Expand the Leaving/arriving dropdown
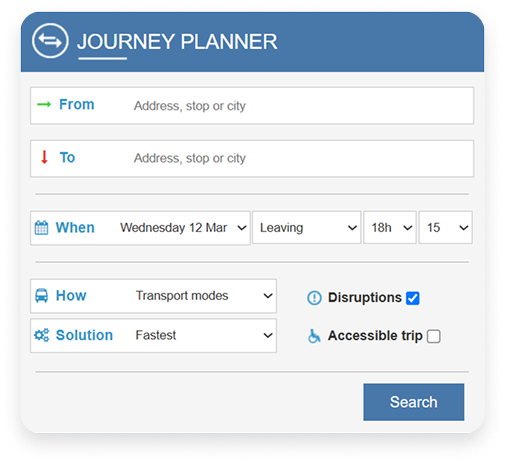 (307, 228)
